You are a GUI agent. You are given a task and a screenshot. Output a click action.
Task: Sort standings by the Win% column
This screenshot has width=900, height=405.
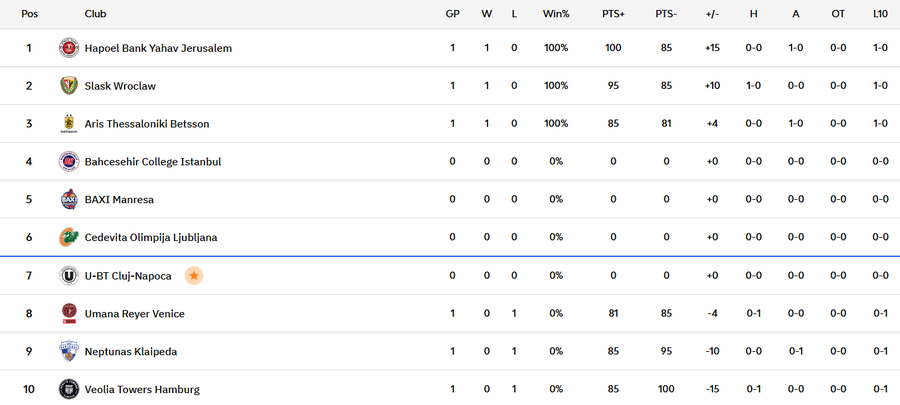pos(556,14)
